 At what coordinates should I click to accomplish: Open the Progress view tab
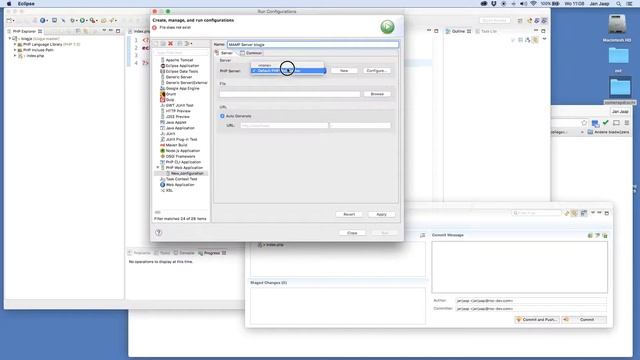tap(212, 253)
